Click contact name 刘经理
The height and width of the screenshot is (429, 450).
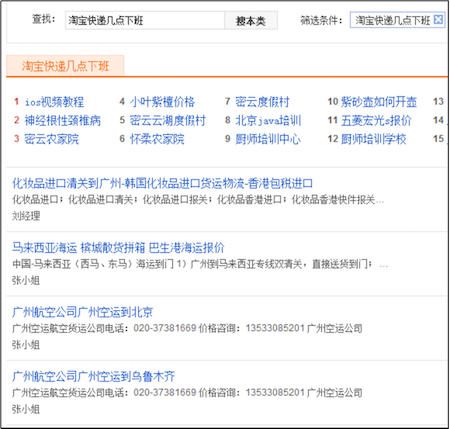pyautogui.click(x=26, y=216)
